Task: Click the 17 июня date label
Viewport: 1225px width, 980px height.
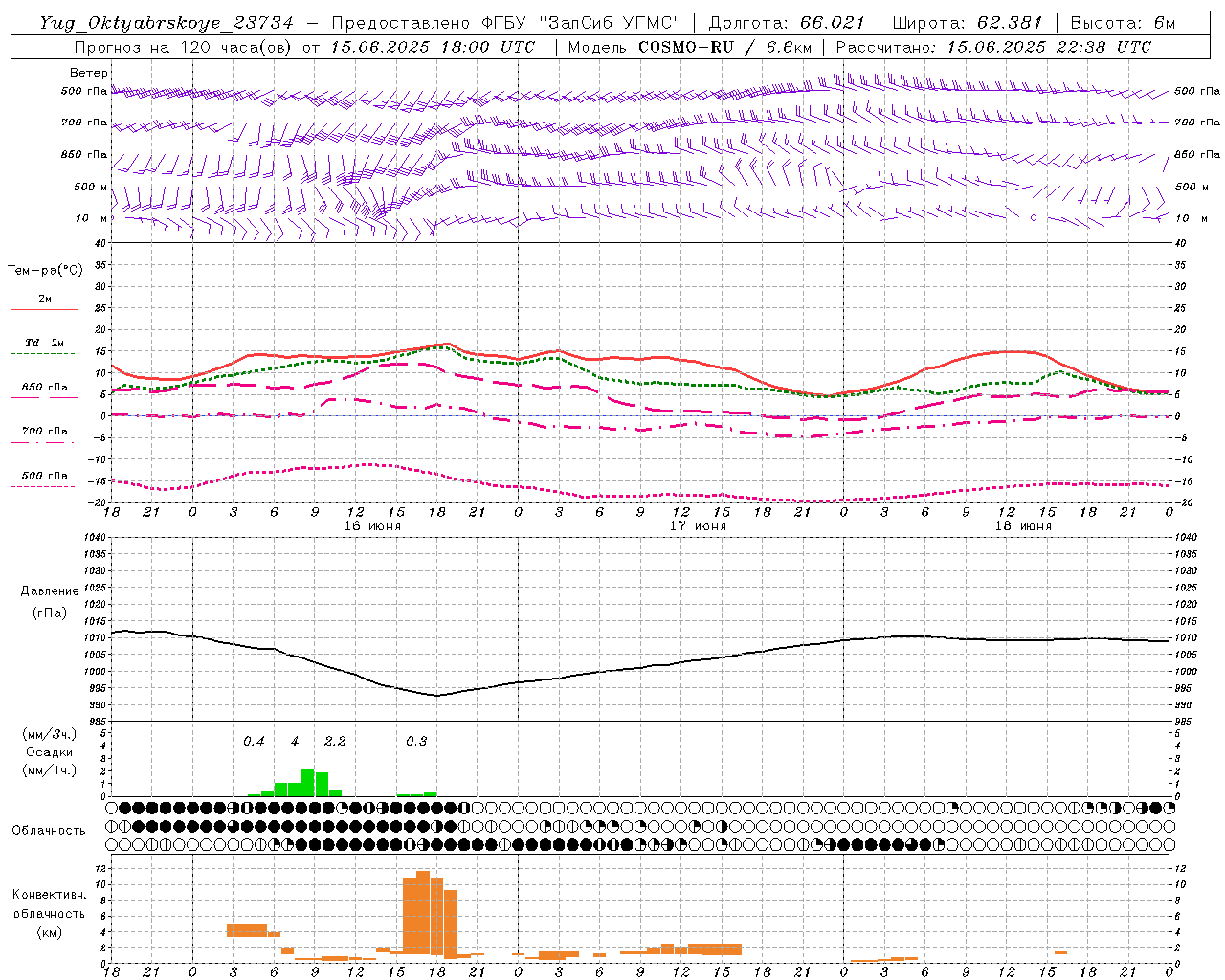Action: click(698, 526)
